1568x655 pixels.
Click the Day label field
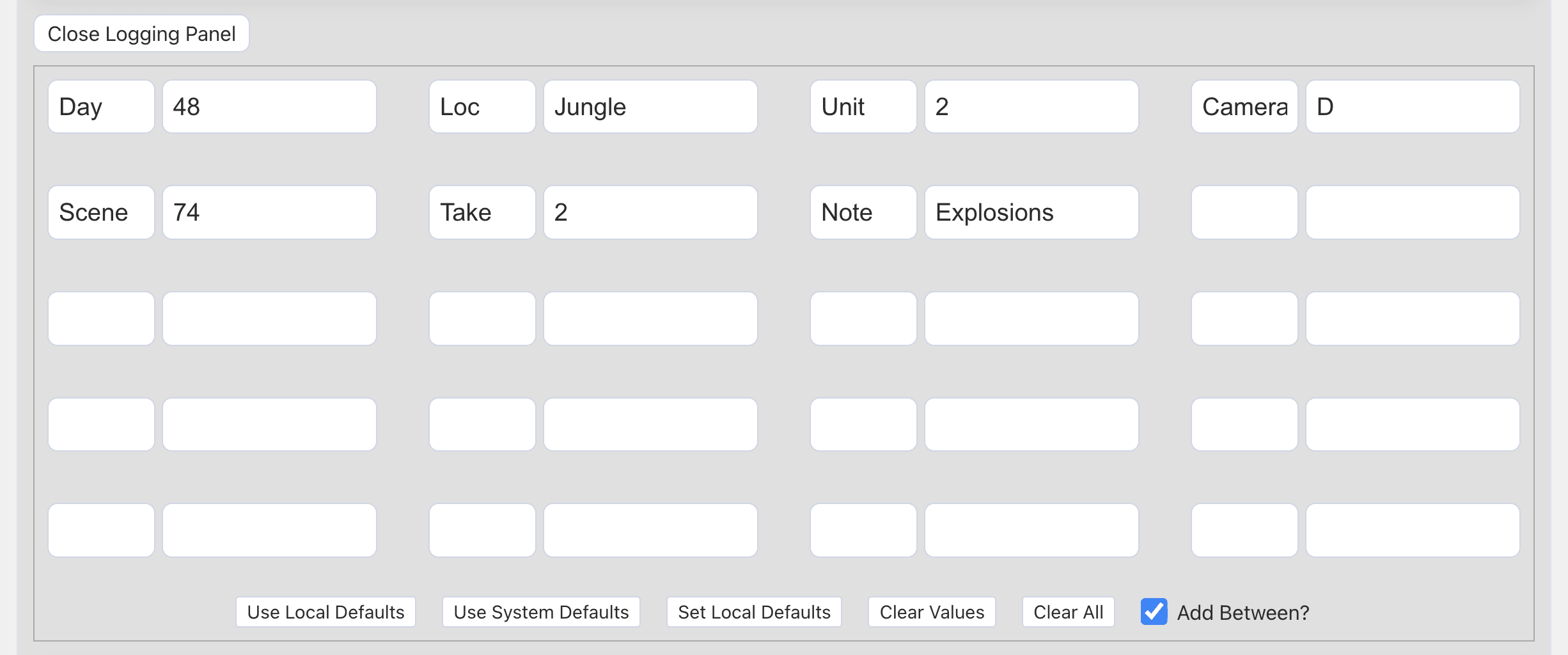pyautogui.click(x=100, y=107)
